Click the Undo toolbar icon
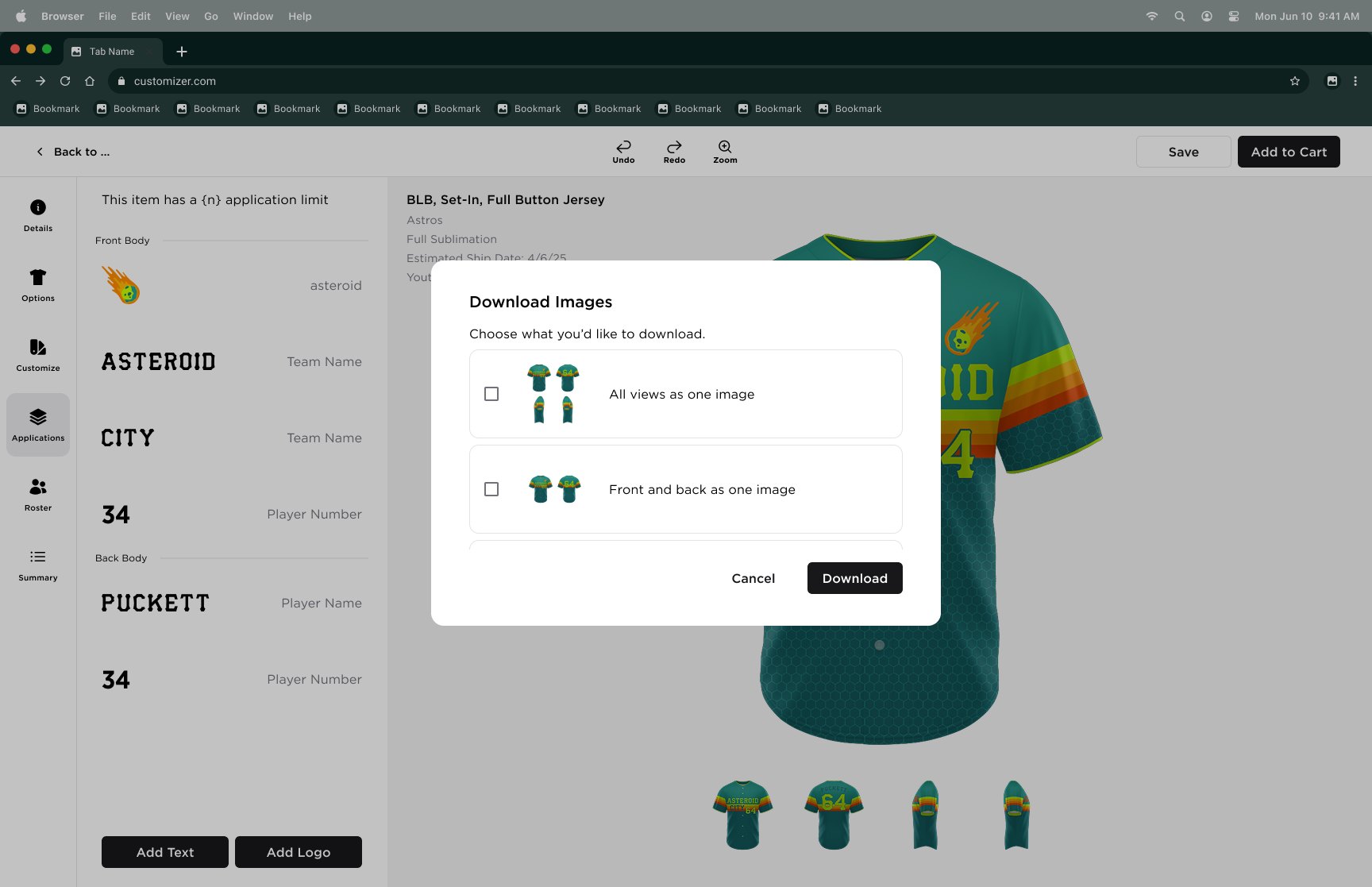This screenshot has width=1372, height=887. pyautogui.click(x=623, y=152)
